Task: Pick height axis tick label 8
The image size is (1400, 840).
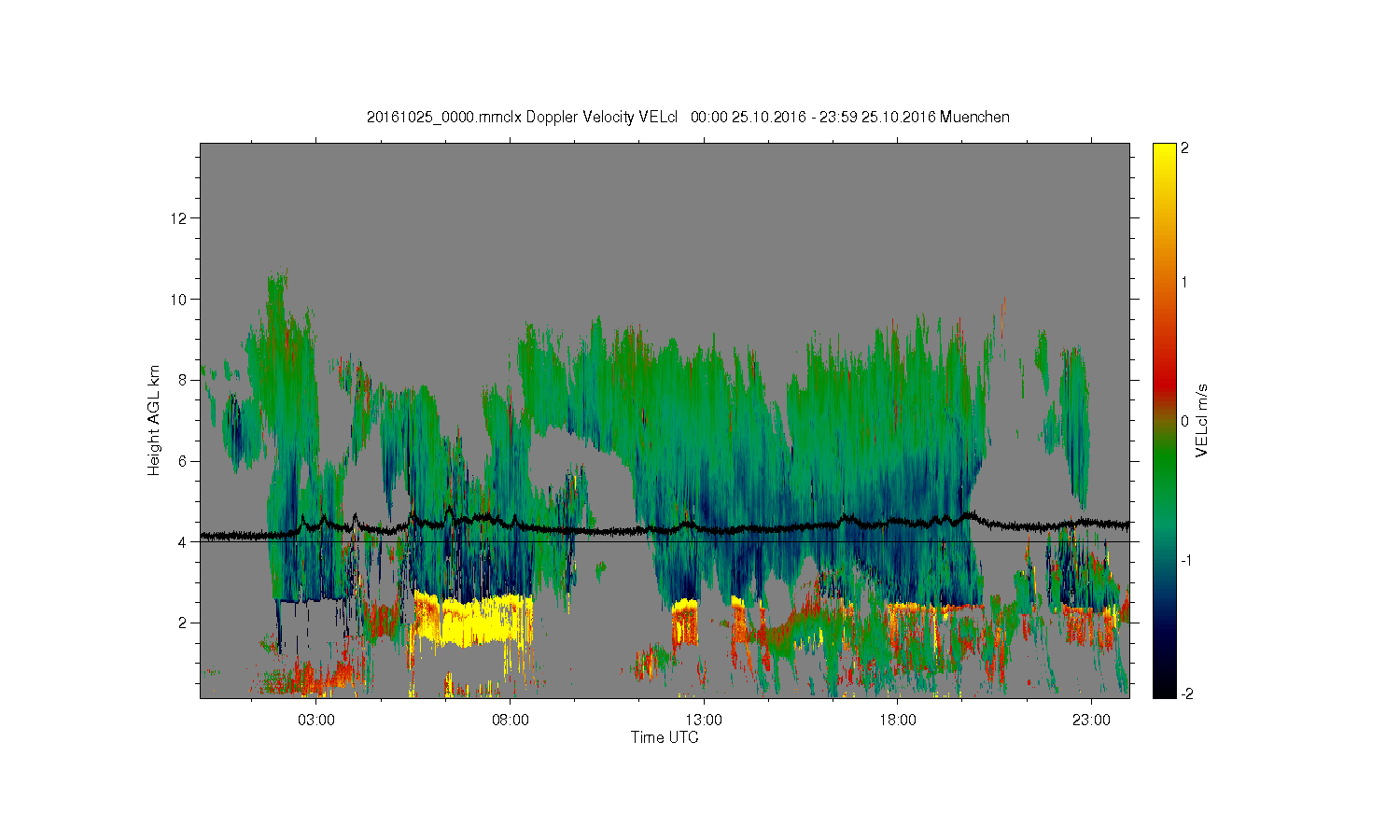Action: coord(184,380)
